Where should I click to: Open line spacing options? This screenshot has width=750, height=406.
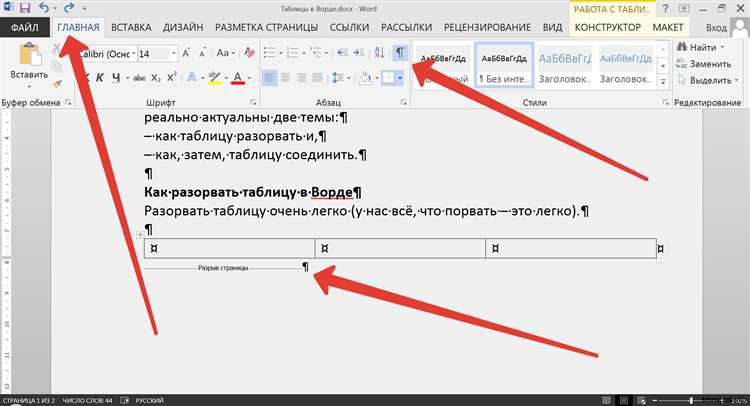pos(340,77)
